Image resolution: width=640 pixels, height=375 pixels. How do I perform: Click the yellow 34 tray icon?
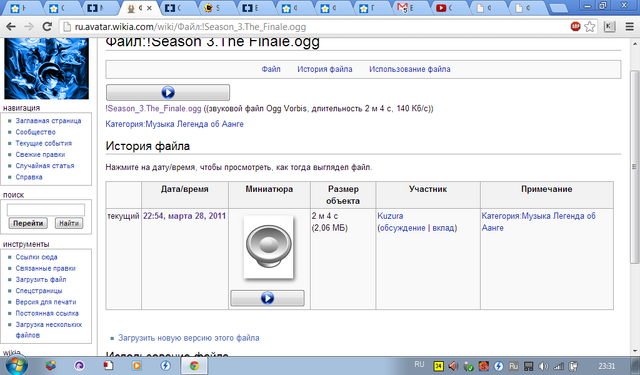(439, 366)
